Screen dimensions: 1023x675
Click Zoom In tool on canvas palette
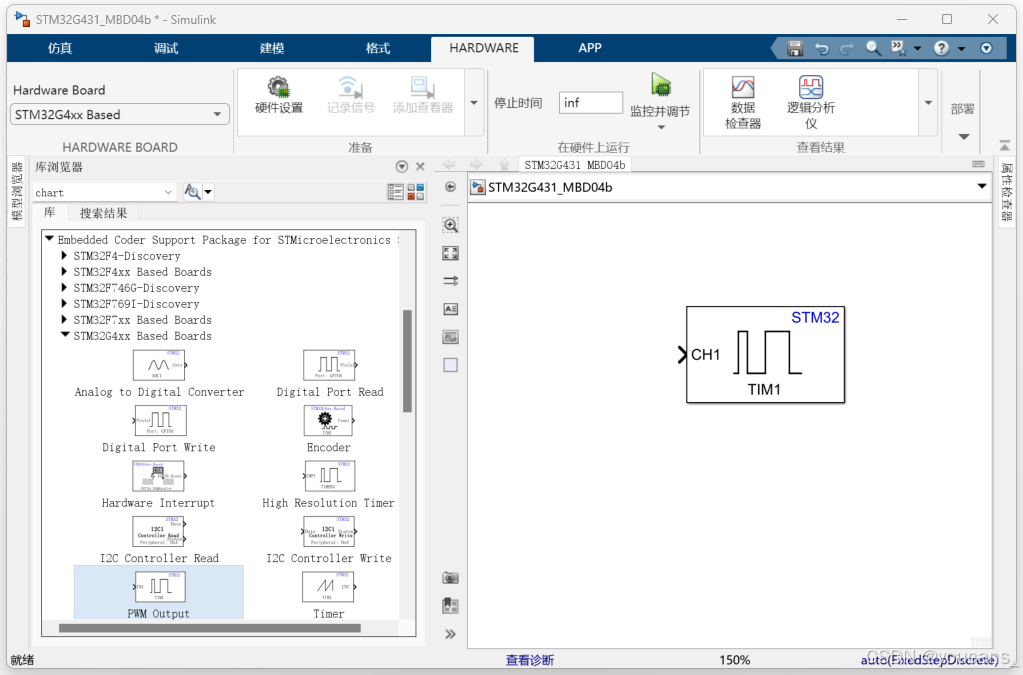[x=450, y=226]
